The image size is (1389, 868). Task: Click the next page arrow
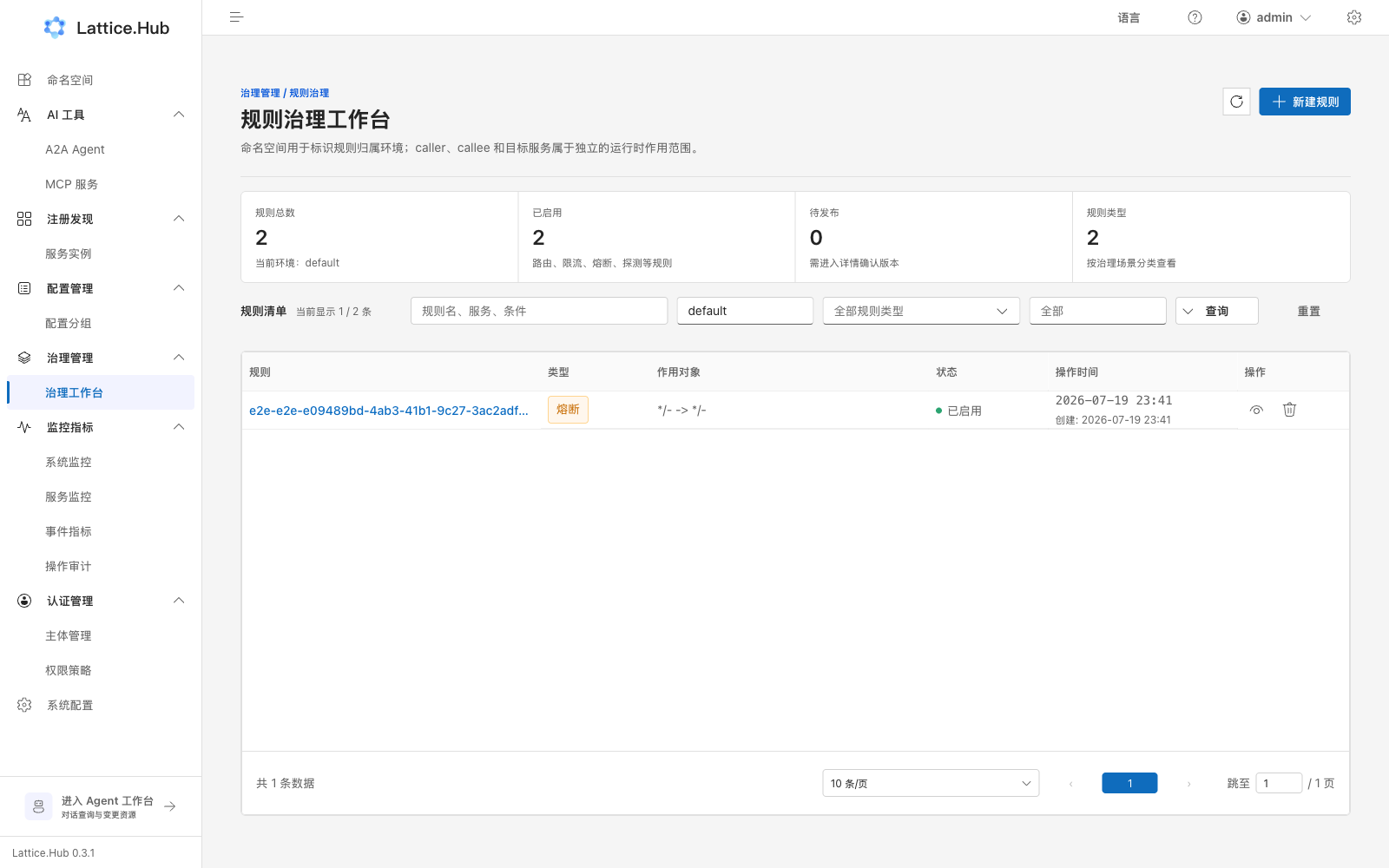pos(1188,784)
